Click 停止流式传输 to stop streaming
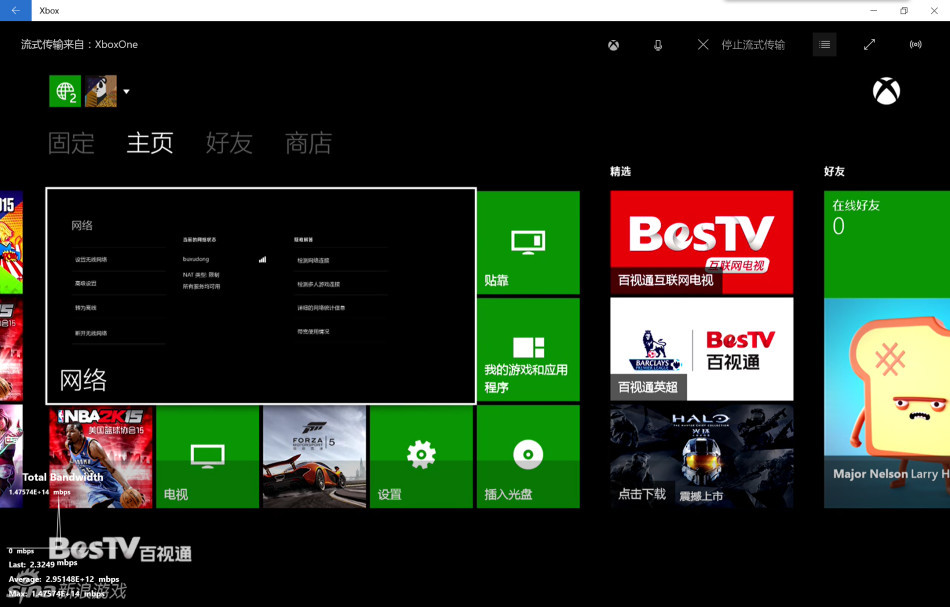This screenshot has width=950, height=607. (x=742, y=45)
